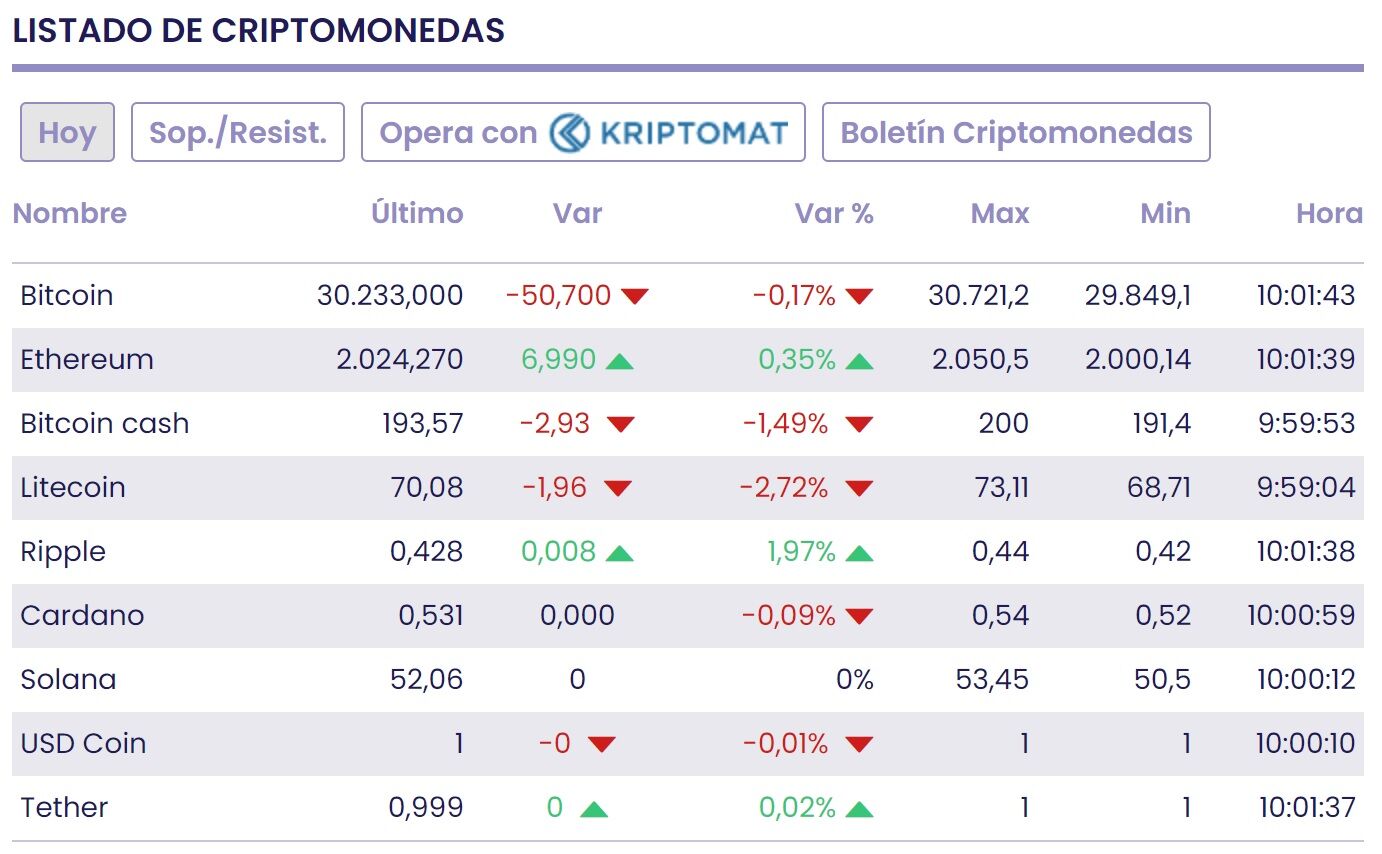
Task: Click the green arrow beside Ripple's 1,97%
Action: pyautogui.click(x=858, y=552)
